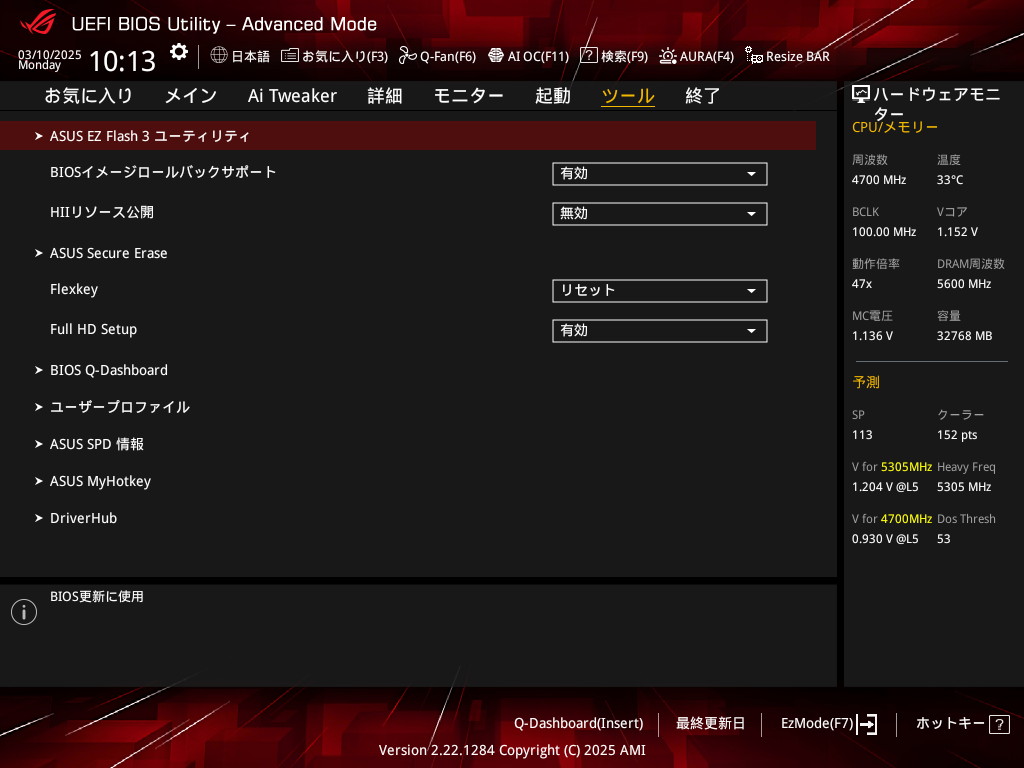The width and height of the screenshot is (1024, 768).
Task: Click the globe language icon
Action: tap(219, 56)
